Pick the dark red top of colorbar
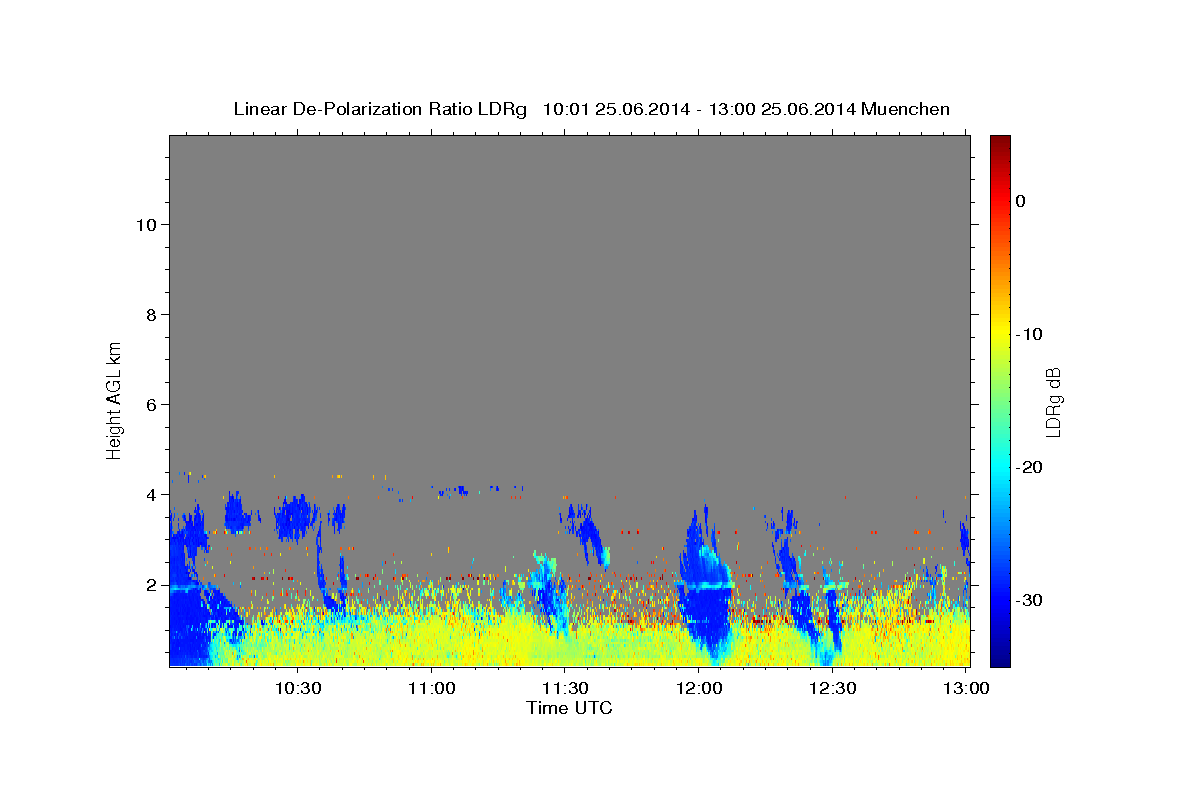The image size is (1200, 800). pyautogui.click(x=1000, y=142)
